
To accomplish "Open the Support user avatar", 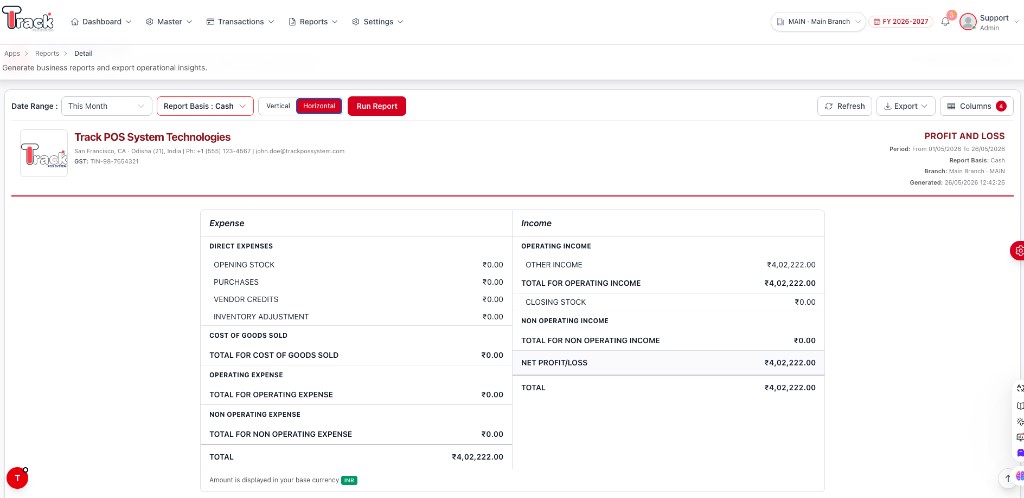I will point(968,22).
